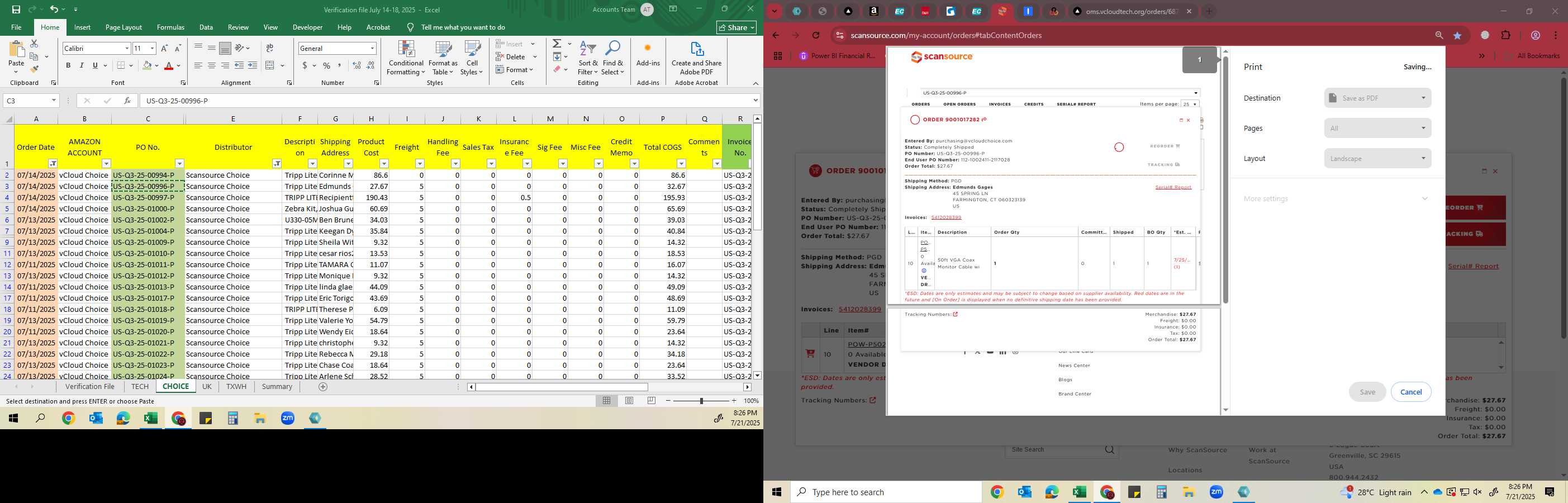1568x503 pixels.
Task: Click the Zoom app icon in right taskbar
Action: click(x=1216, y=492)
